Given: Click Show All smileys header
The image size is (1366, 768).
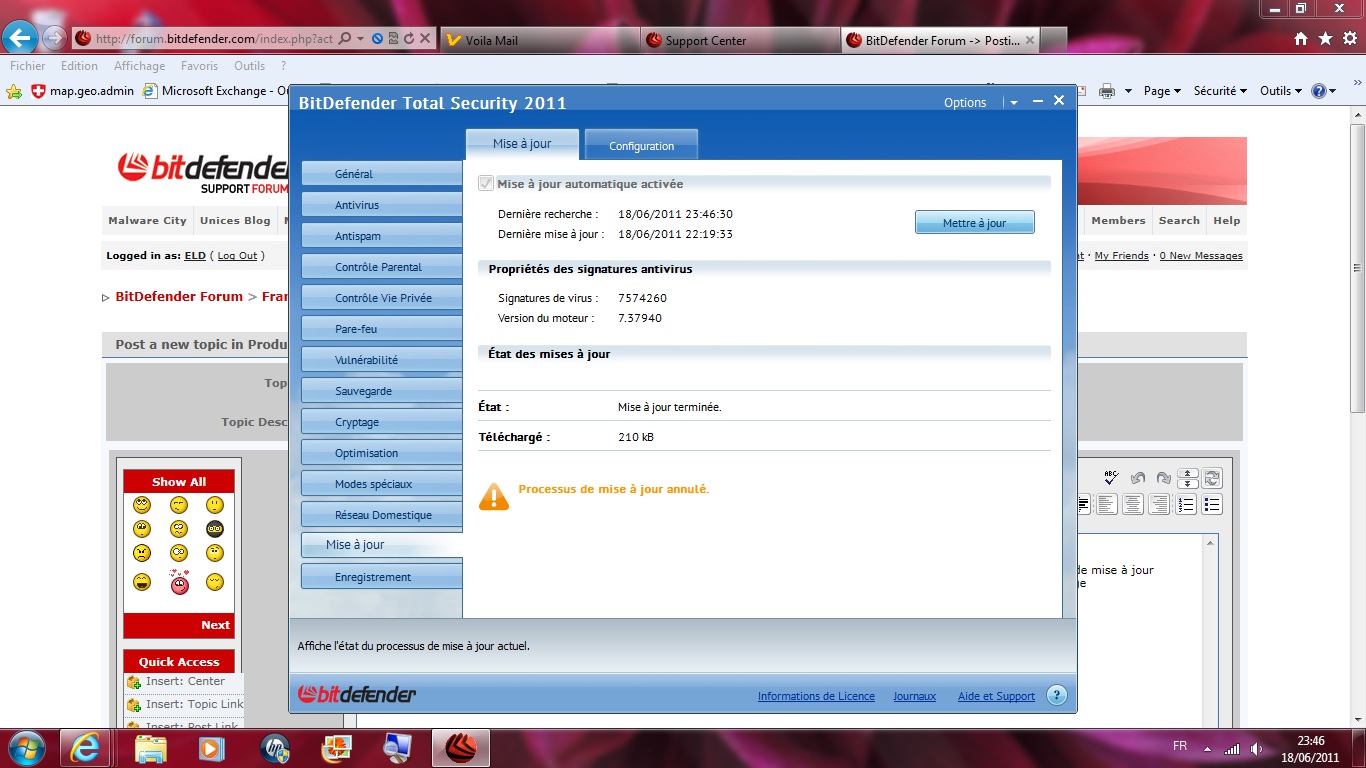Looking at the screenshot, I should point(179,481).
